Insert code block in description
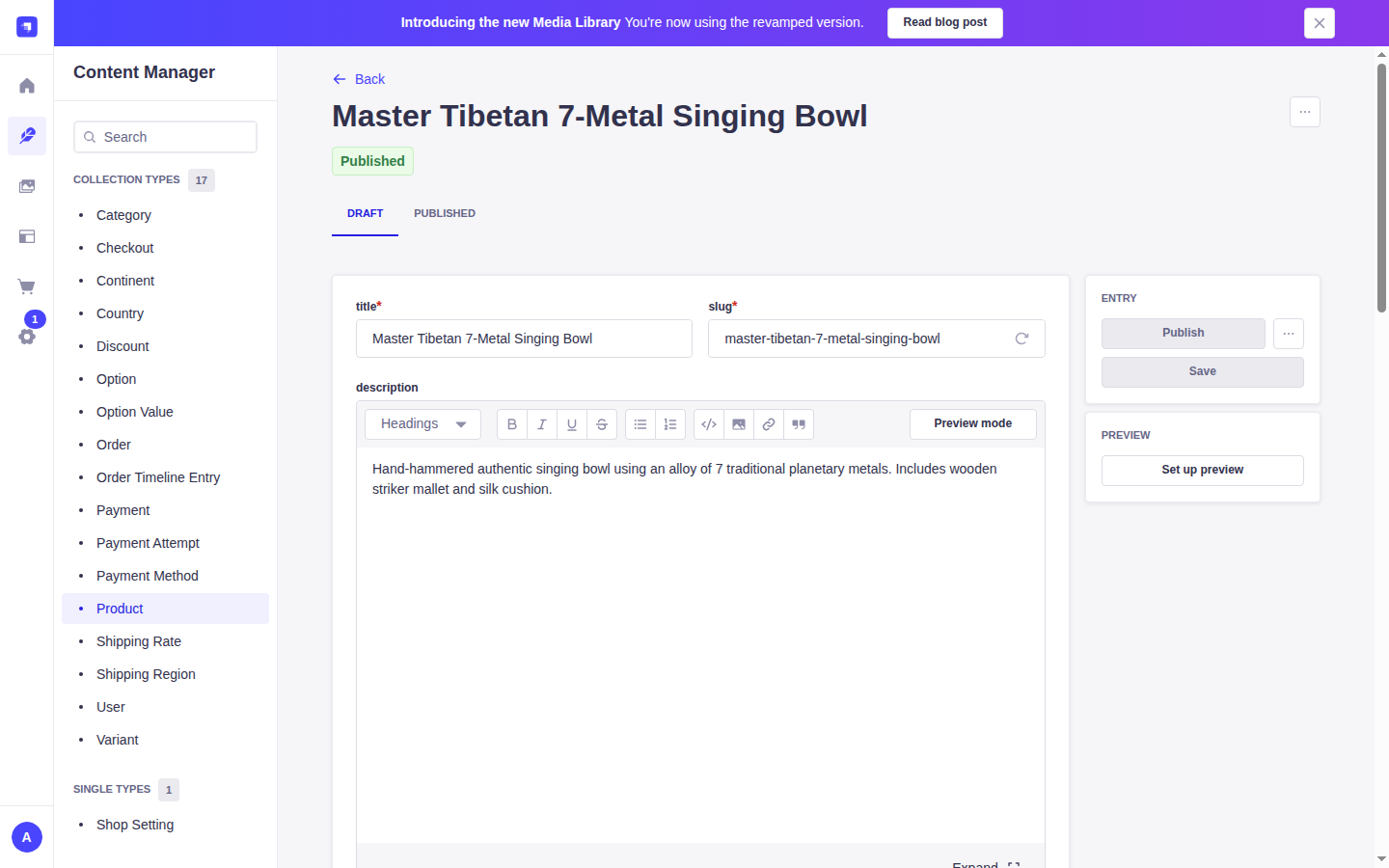The width and height of the screenshot is (1389, 868). tap(709, 424)
